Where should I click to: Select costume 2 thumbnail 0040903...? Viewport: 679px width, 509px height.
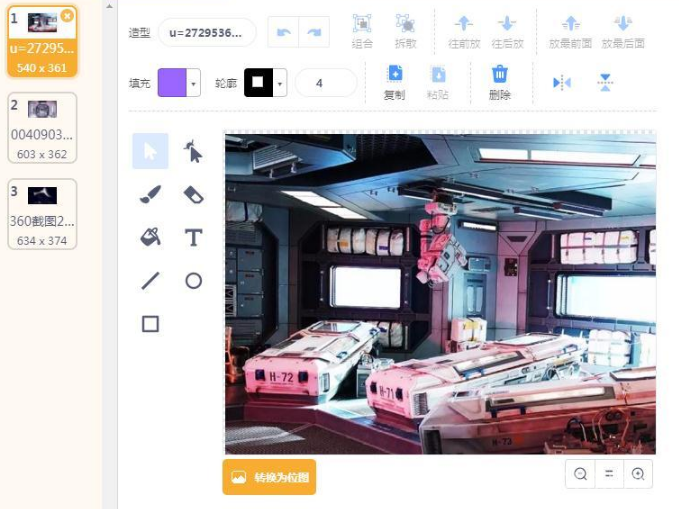(x=42, y=128)
